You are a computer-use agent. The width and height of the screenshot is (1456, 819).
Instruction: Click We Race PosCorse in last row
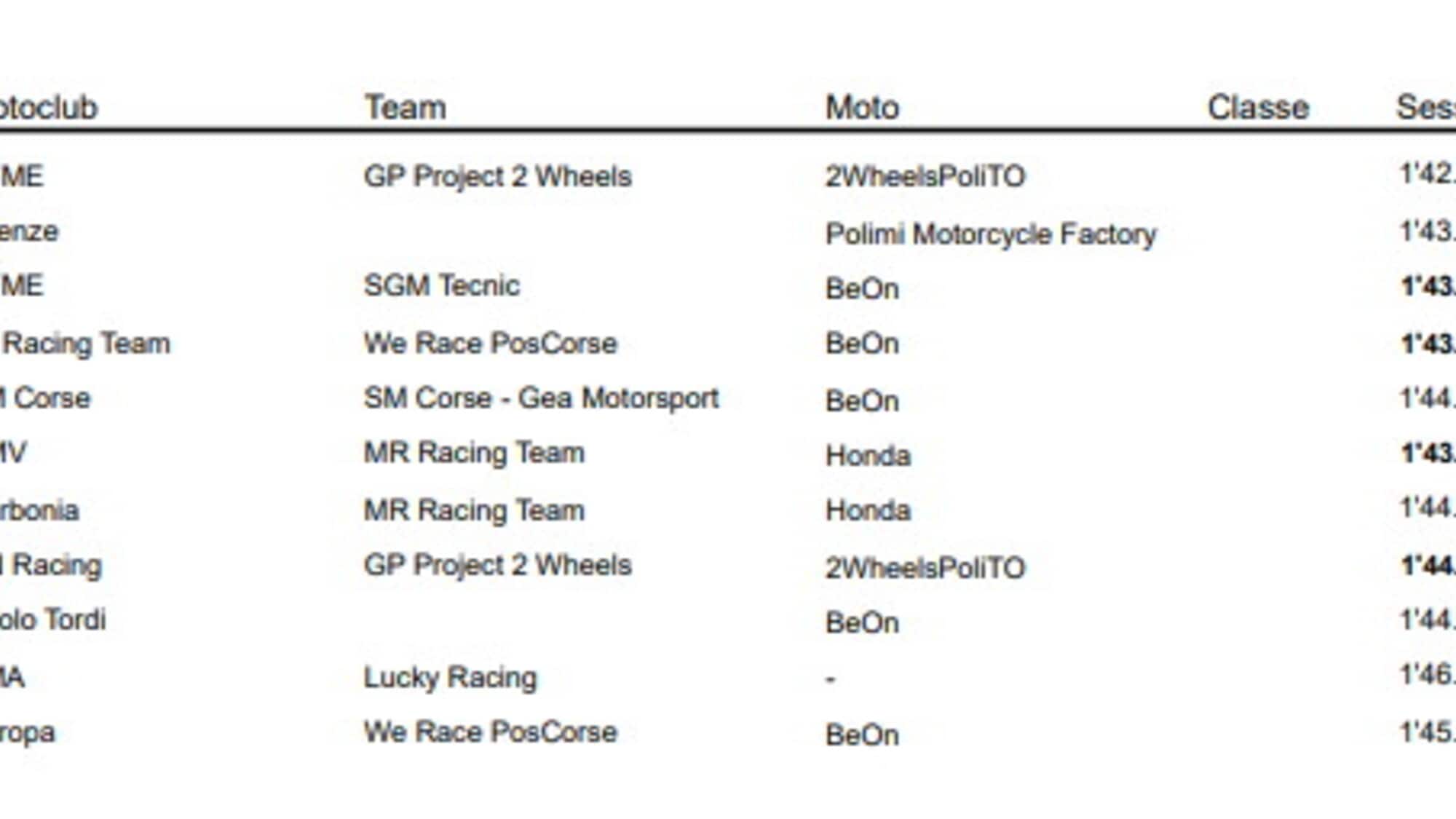490,732
